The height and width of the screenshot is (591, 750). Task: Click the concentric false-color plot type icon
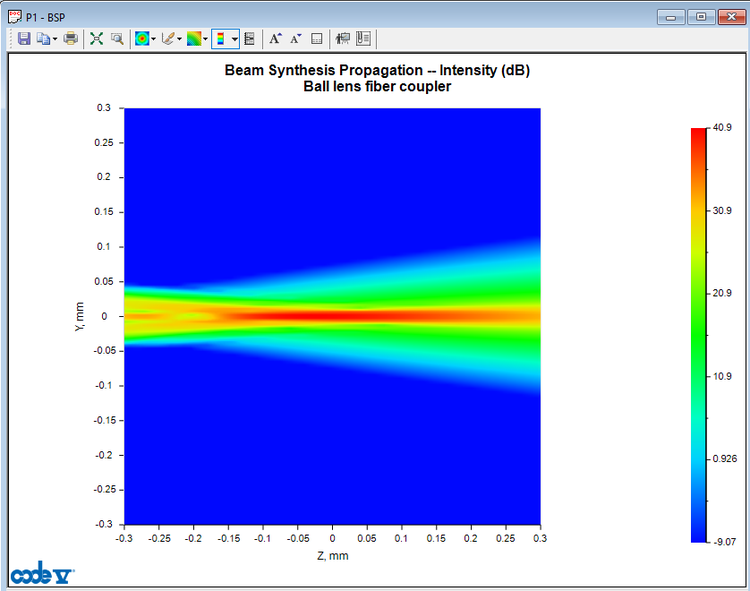[143, 39]
